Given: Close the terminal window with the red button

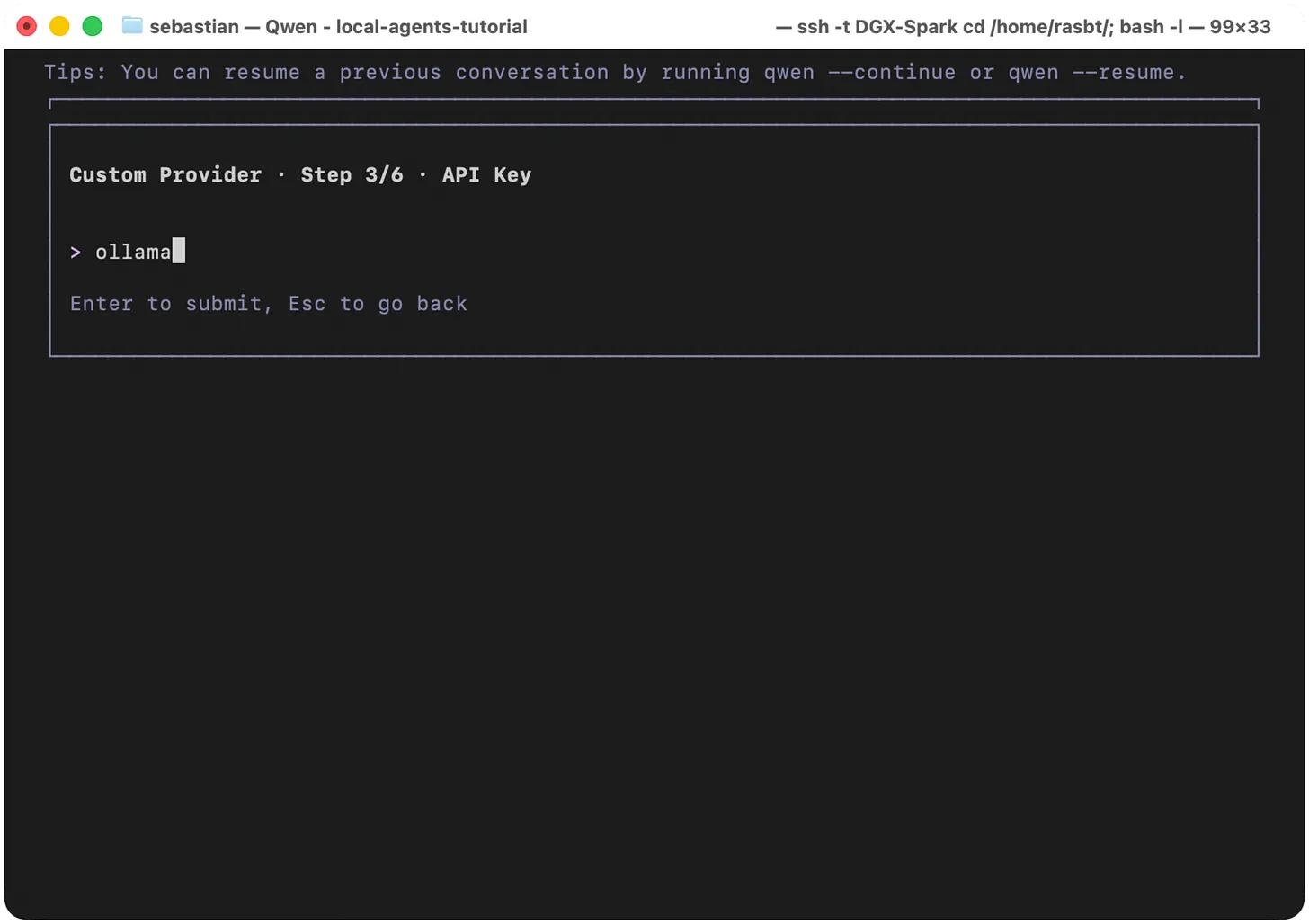Looking at the screenshot, I should point(27,26).
